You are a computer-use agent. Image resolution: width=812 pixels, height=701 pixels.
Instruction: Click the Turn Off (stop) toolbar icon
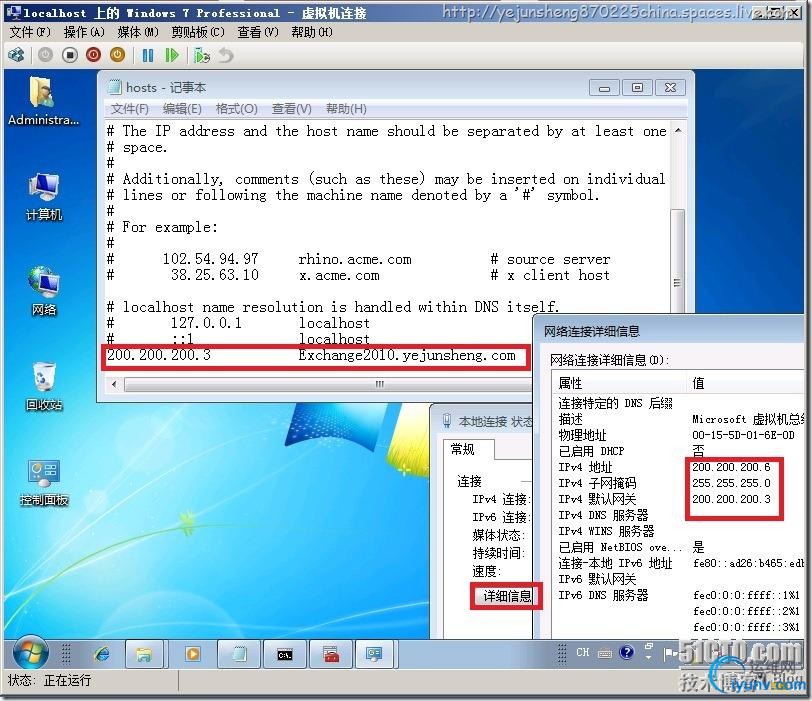[69, 55]
